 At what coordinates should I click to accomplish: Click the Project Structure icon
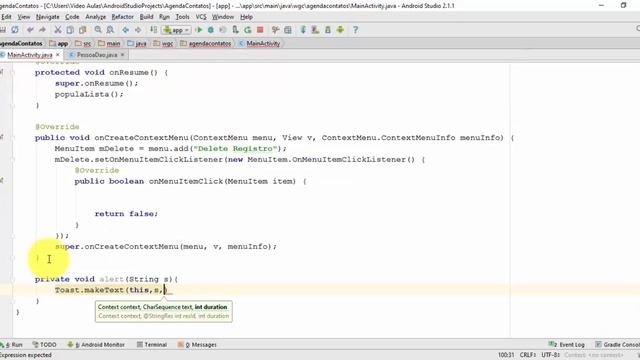pyautogui.click(x=288, y=30)
